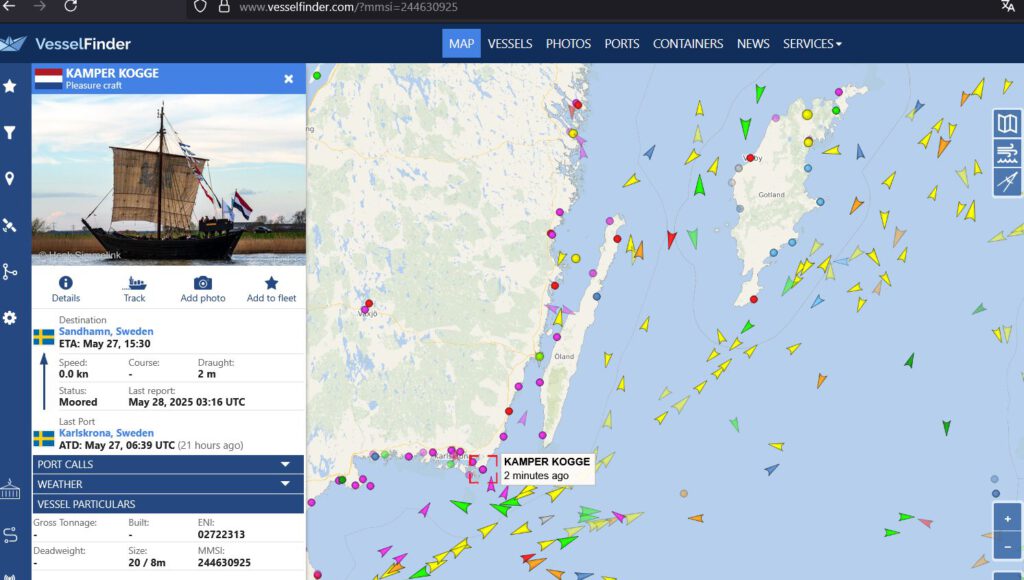Click the shield tracking protection icon
Image resolution: width=1024 pixels, height=580 pixels.
point(200,7)
